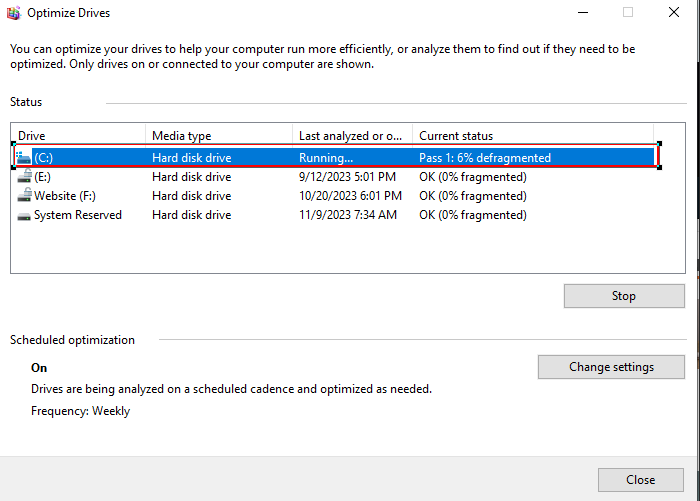Click date 10/20/2023 6:01 PM
Screen dimensions: 700x501
[350, 196]
